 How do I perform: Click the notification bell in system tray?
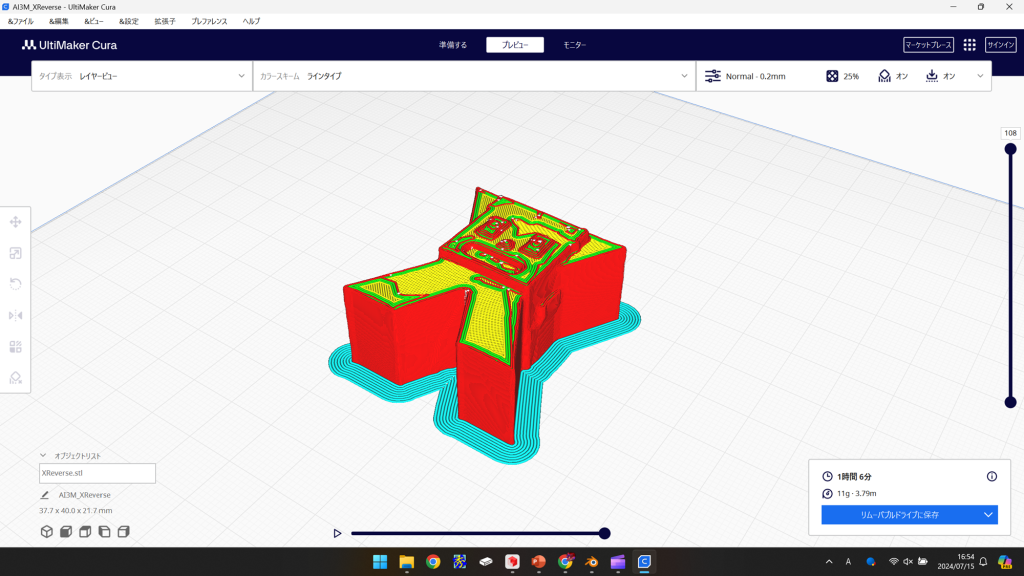(x=983, y=562)
